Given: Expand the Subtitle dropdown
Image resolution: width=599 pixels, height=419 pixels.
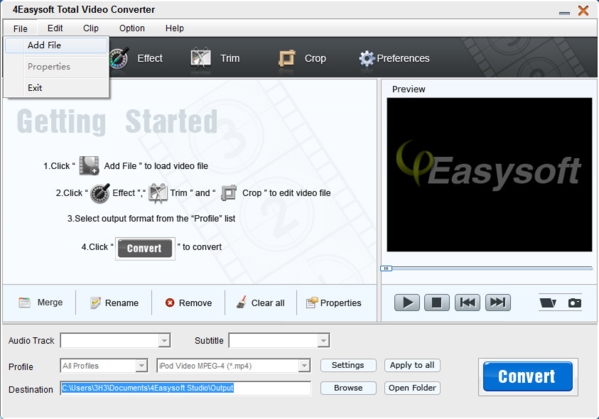Looking at the screenshot, I should click(x=323, y=340).
